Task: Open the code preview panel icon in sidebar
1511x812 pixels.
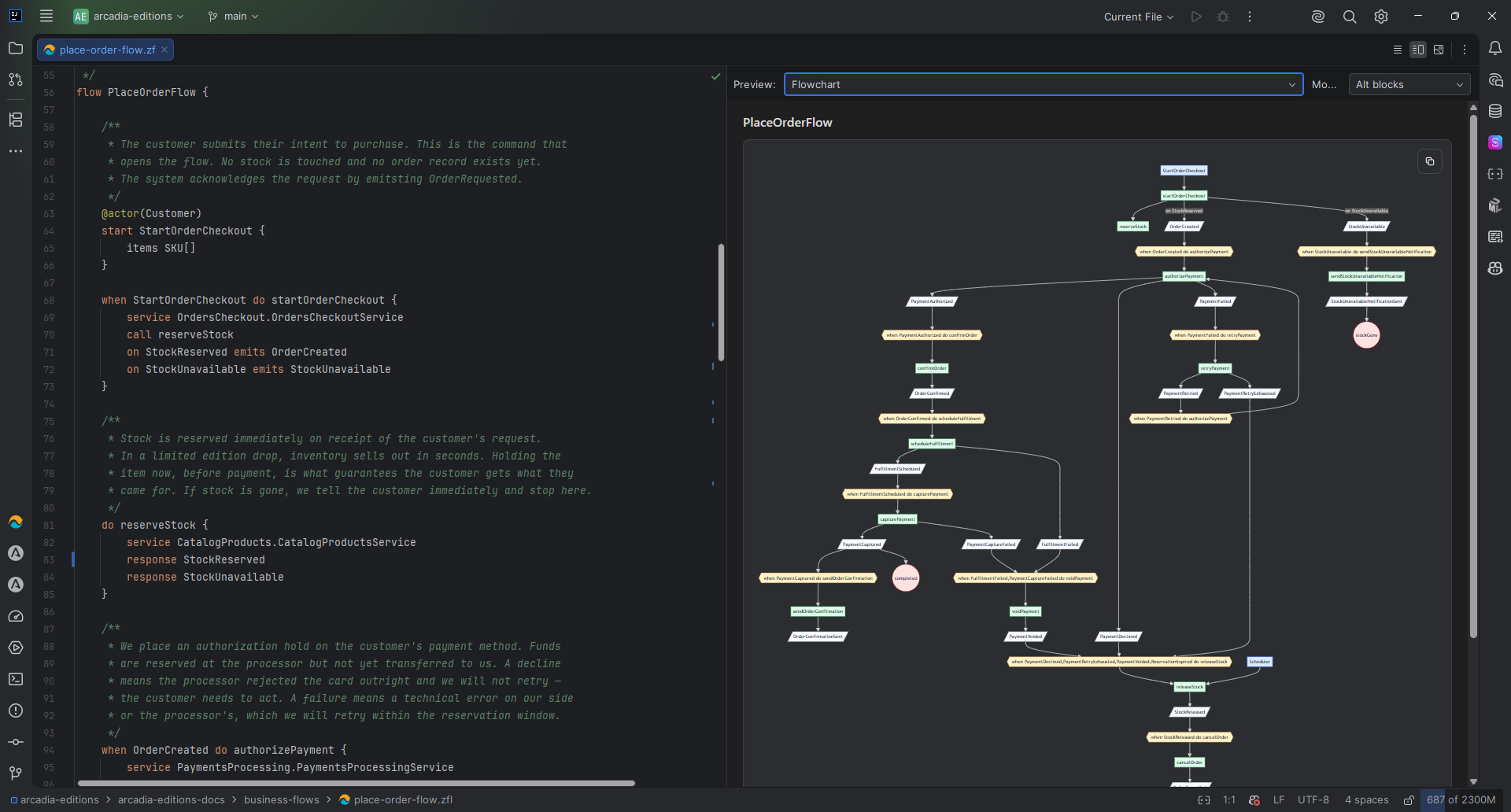Action: tap(1495, 237)
